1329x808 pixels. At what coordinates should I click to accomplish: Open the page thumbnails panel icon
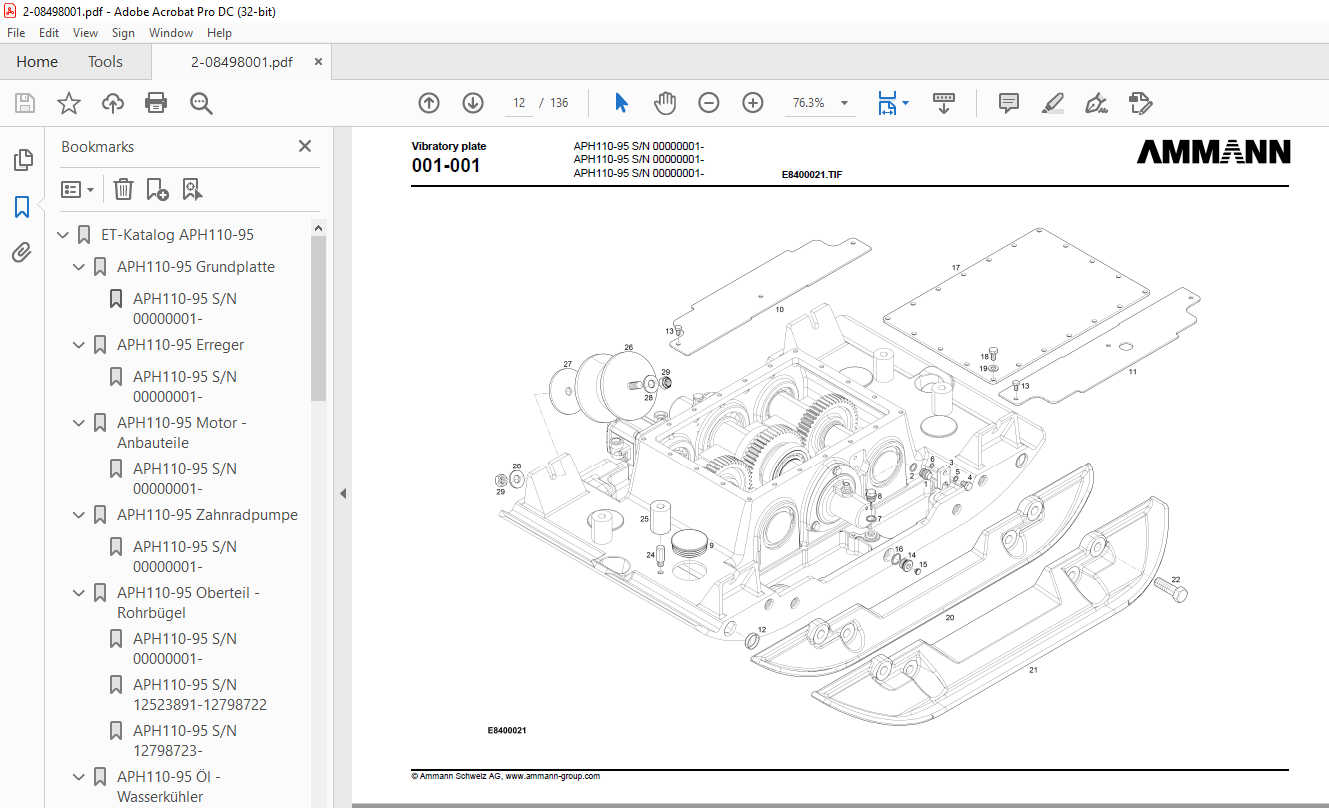22,160
